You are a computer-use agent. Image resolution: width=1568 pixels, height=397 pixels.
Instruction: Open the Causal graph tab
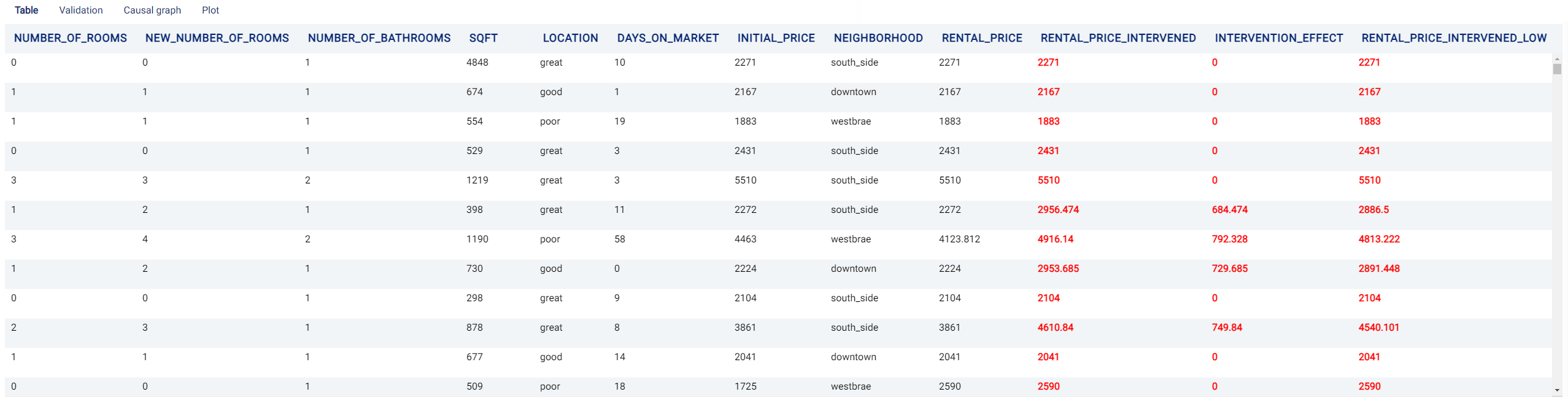pyautogui.click(x=152, y=10)
